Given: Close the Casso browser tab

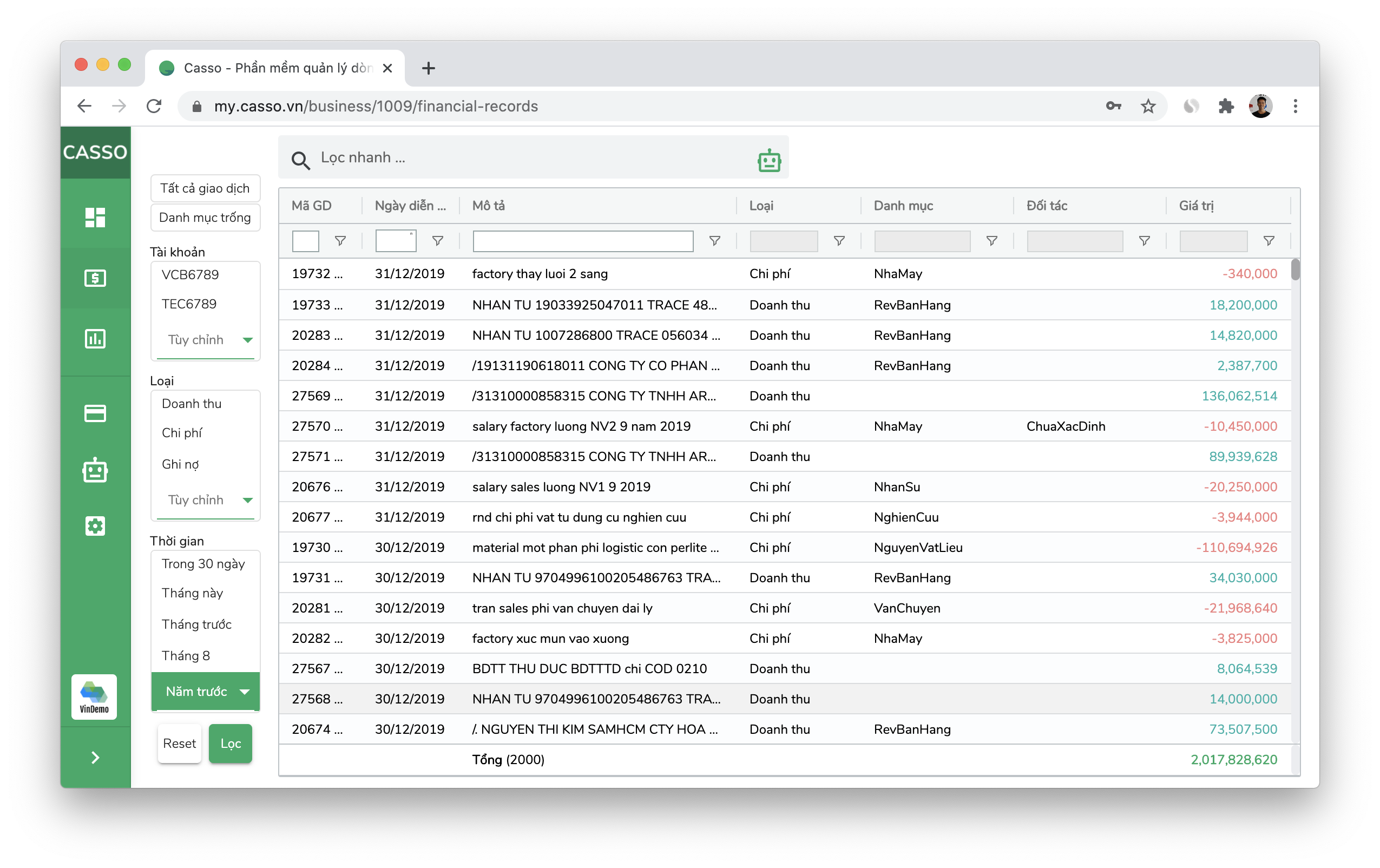Looking at the screenshot, I should pos(387,68).
